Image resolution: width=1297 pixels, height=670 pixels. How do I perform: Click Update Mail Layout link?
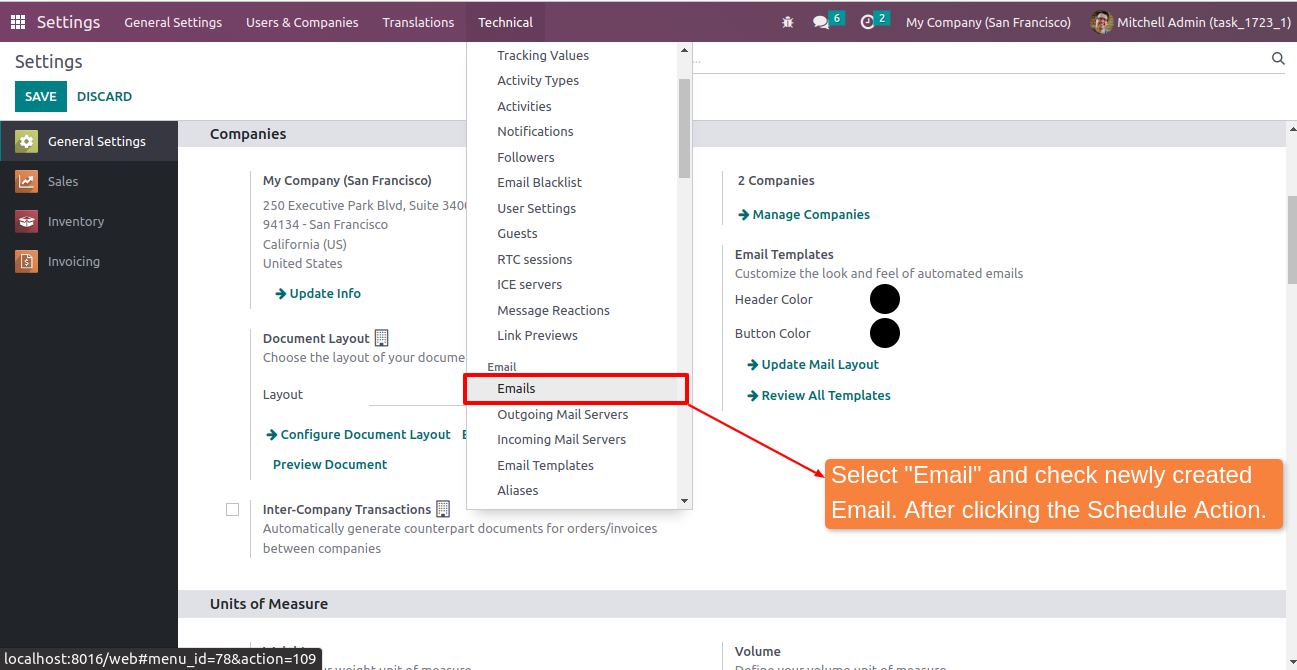pyautogui.click(x=813, y=364)
